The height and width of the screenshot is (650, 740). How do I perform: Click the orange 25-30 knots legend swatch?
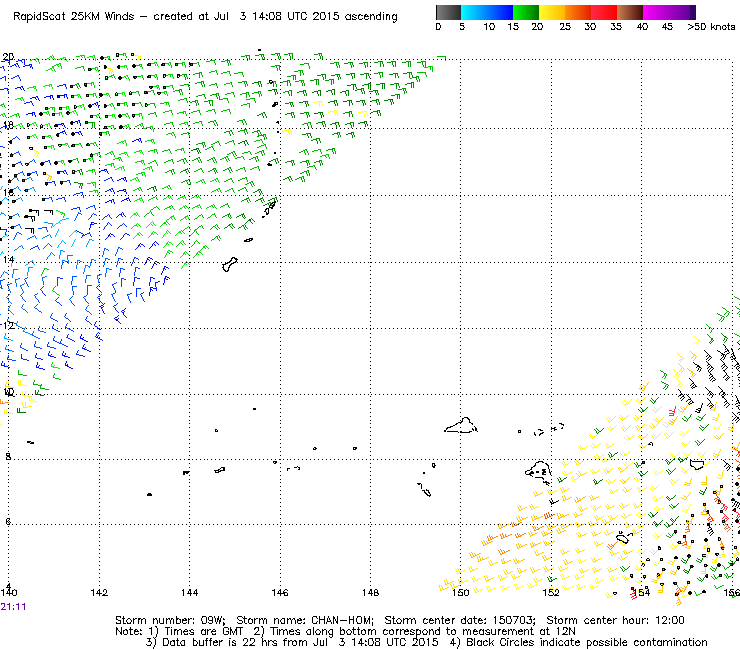point(578,12)
